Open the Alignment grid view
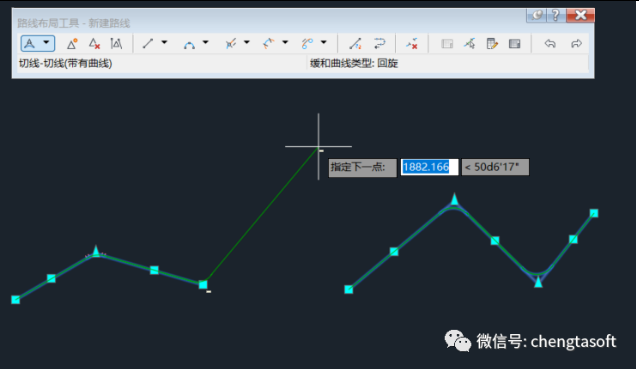 tap(515, 43)
